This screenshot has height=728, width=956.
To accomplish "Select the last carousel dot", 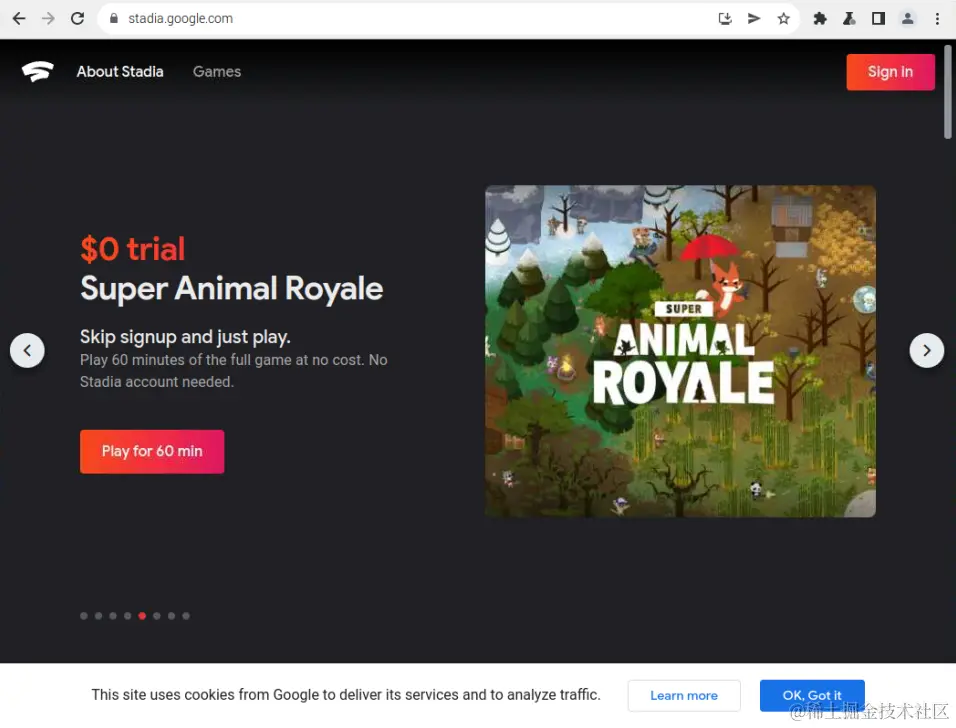I will pos(186,616).
